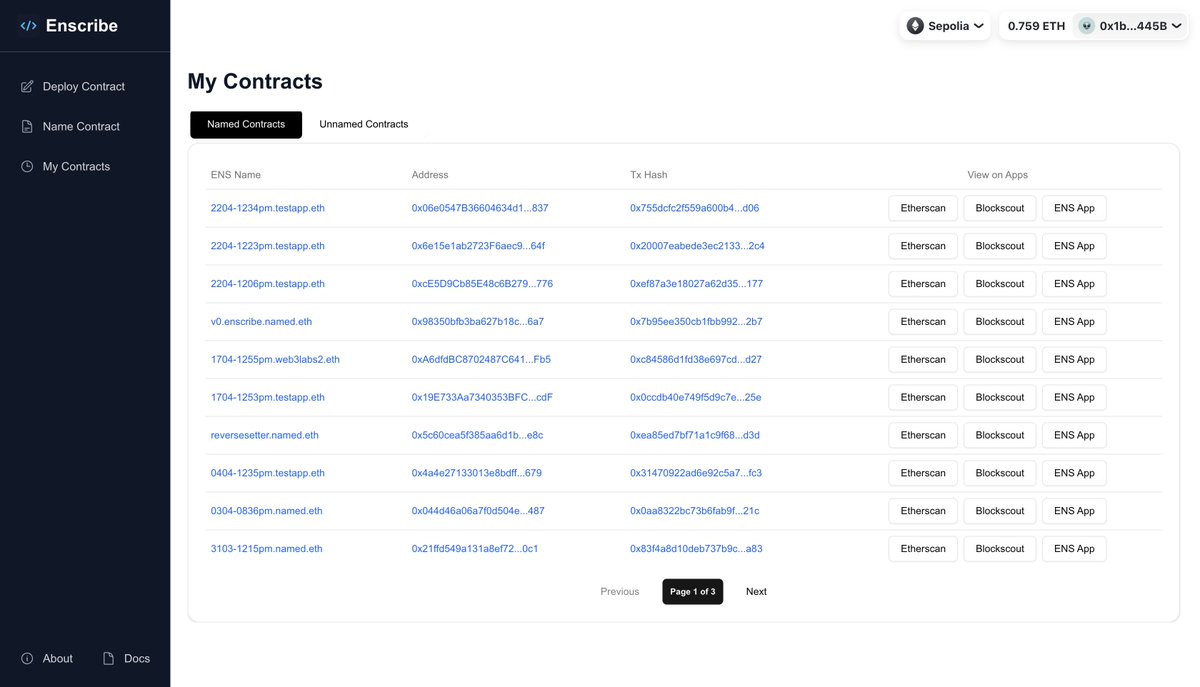Click the Deploy Contract pencil icon
Screen dimensions: 1200x687
coord(27,86)
